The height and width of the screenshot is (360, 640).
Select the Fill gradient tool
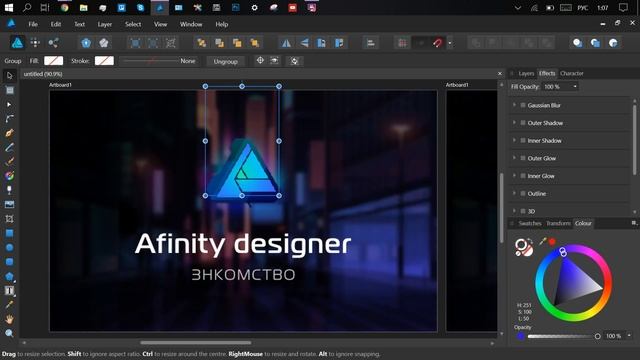coord(9,176)
